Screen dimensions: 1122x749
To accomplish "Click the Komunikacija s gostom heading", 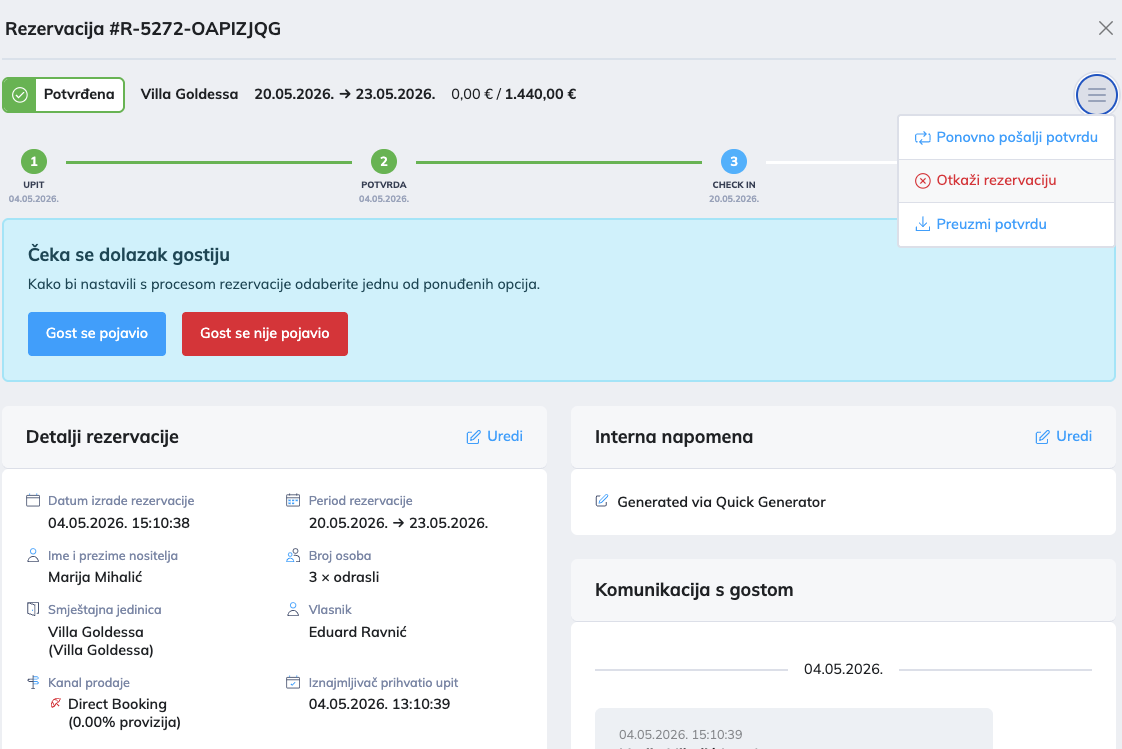I will pyautogui.click(x=694, y=590).
